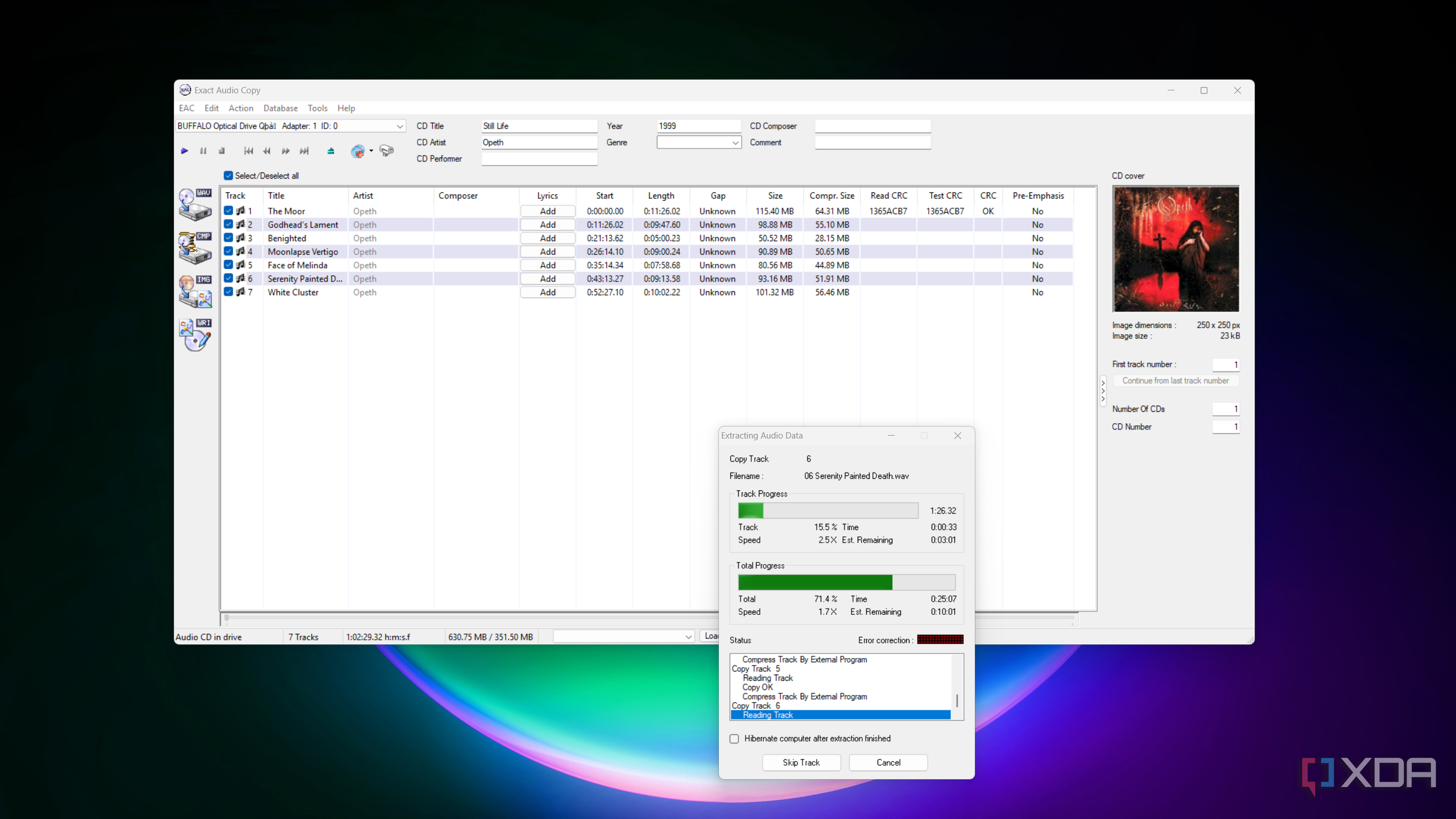Click the Opeth CD cover thumbnail
The image size is (1456, 819).
(1176, 249)
